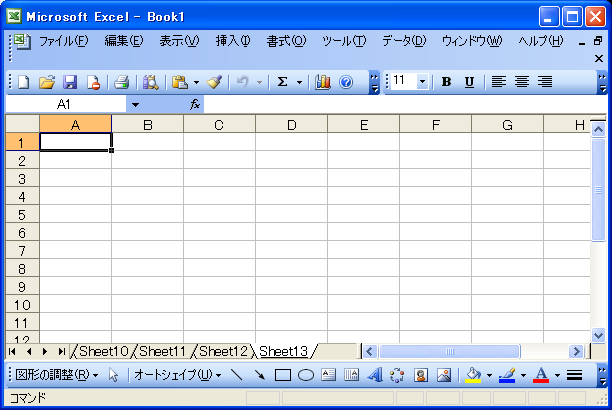The image size is (612, 410).
Task: Expand the paste options dropdown arrow
Action: 196,82
